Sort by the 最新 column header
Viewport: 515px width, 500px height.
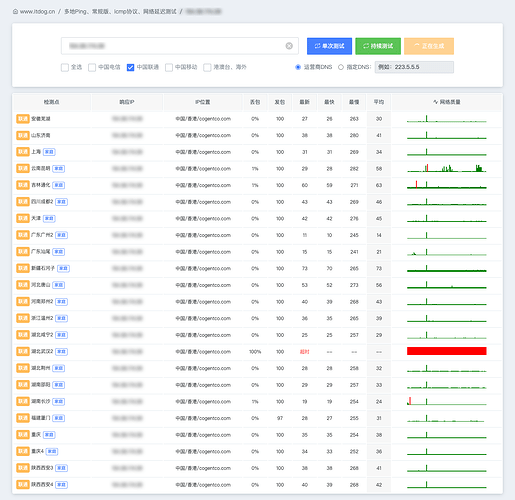tap(305, 102)
